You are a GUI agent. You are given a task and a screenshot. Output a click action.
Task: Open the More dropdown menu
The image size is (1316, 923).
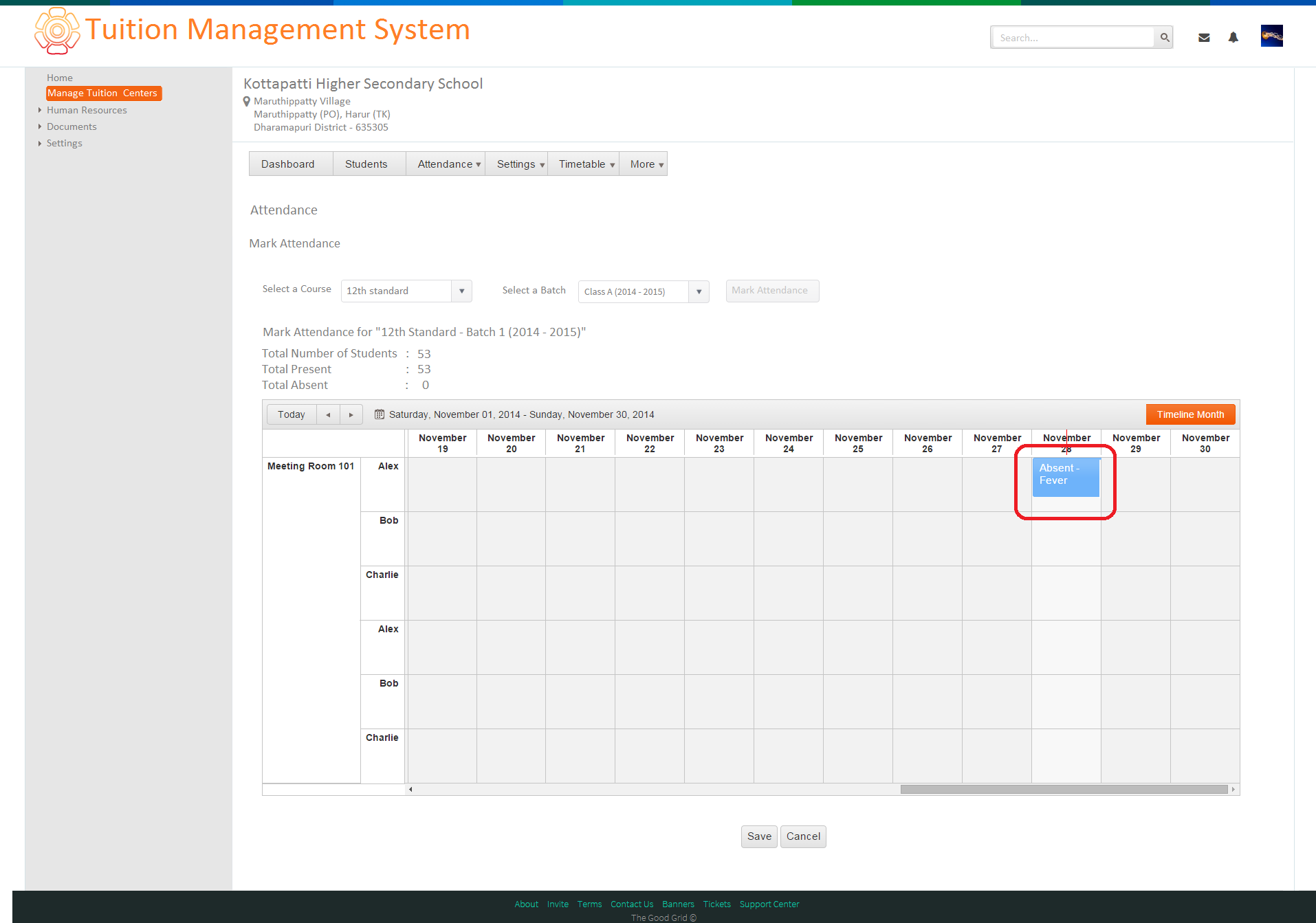[643, 164]
